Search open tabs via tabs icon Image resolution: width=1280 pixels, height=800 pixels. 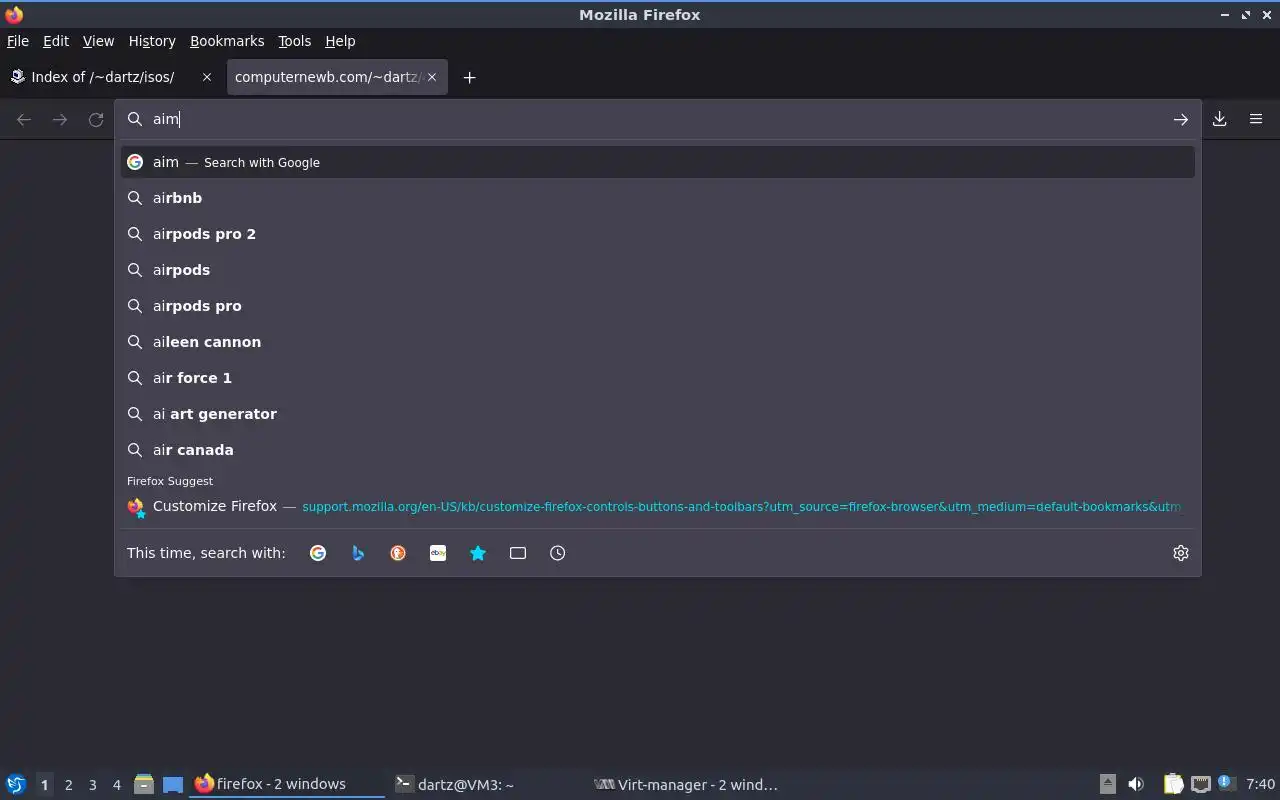(x=518, y=553)
